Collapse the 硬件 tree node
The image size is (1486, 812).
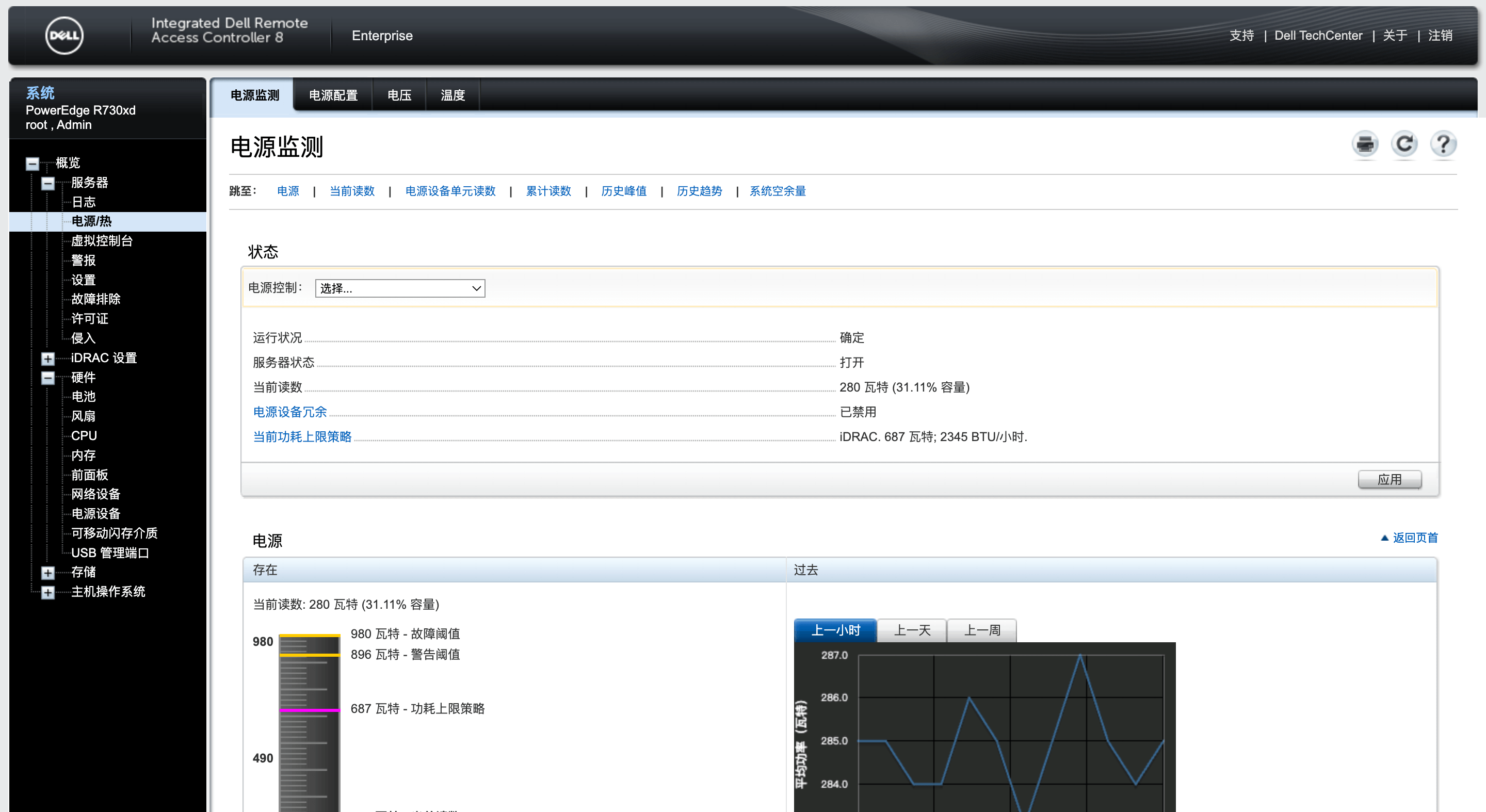(x=48, y=378)
